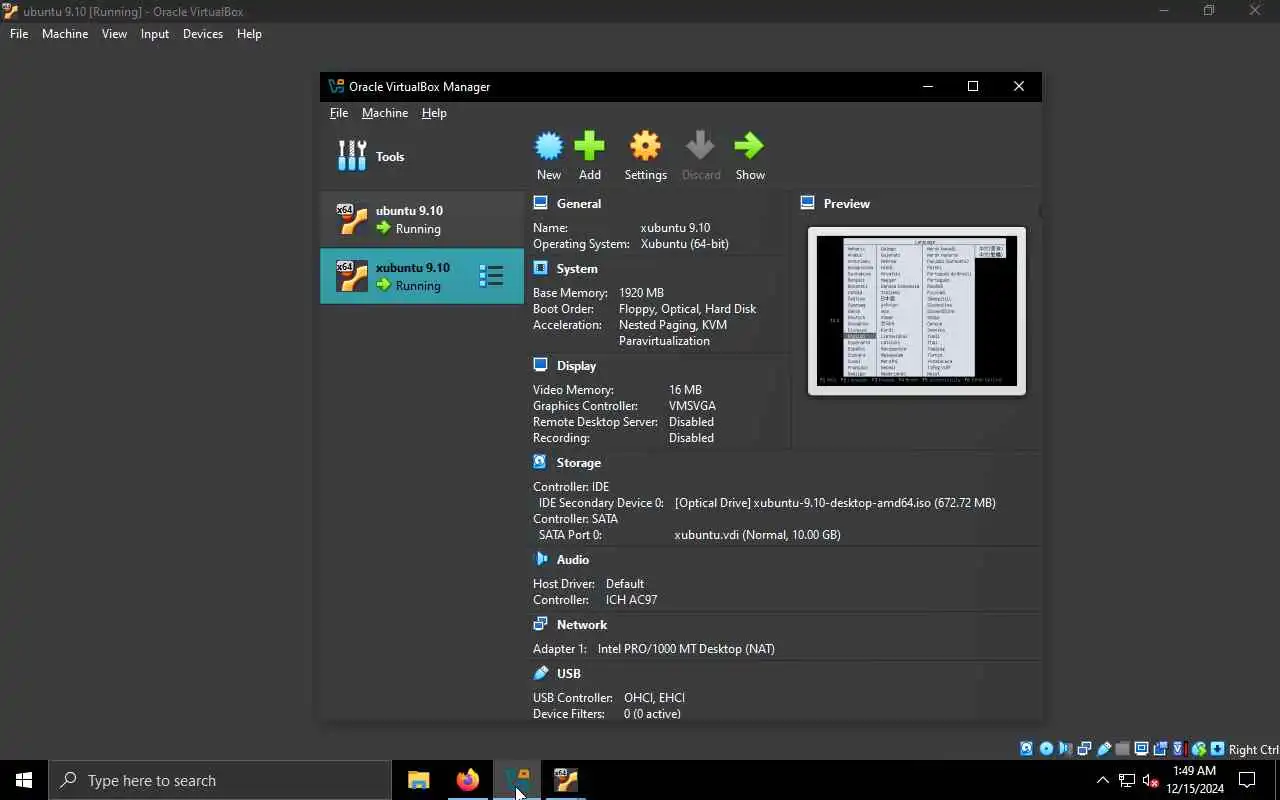The width and height of the screenshot is (1280, 800).
Task: Click the System section chip icon
Action: [541, 268]
